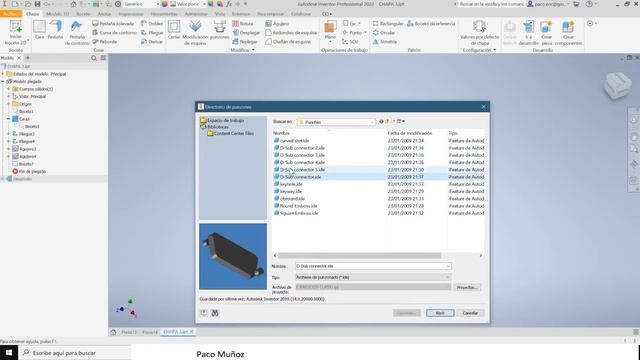
Task: Click the Abrir button in the dialog
Action: 440,313
